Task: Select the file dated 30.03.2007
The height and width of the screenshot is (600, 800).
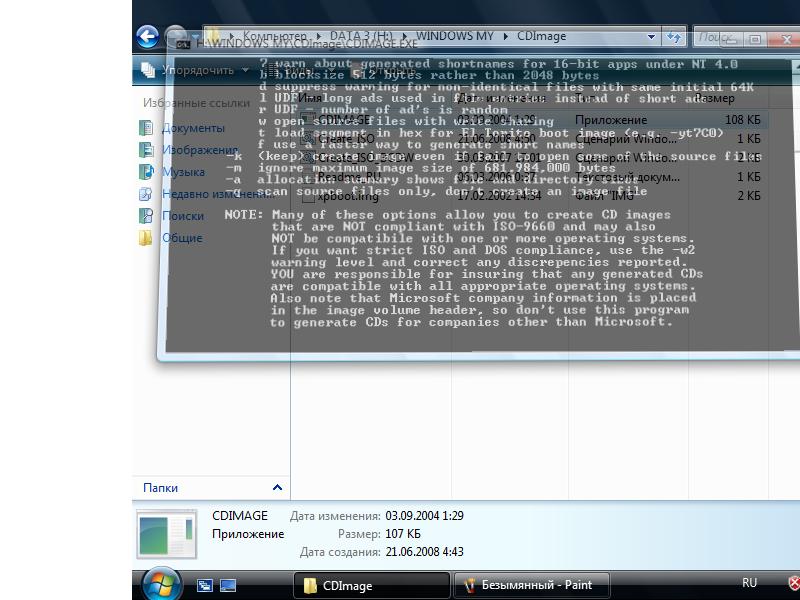Action: coord(531,158)
